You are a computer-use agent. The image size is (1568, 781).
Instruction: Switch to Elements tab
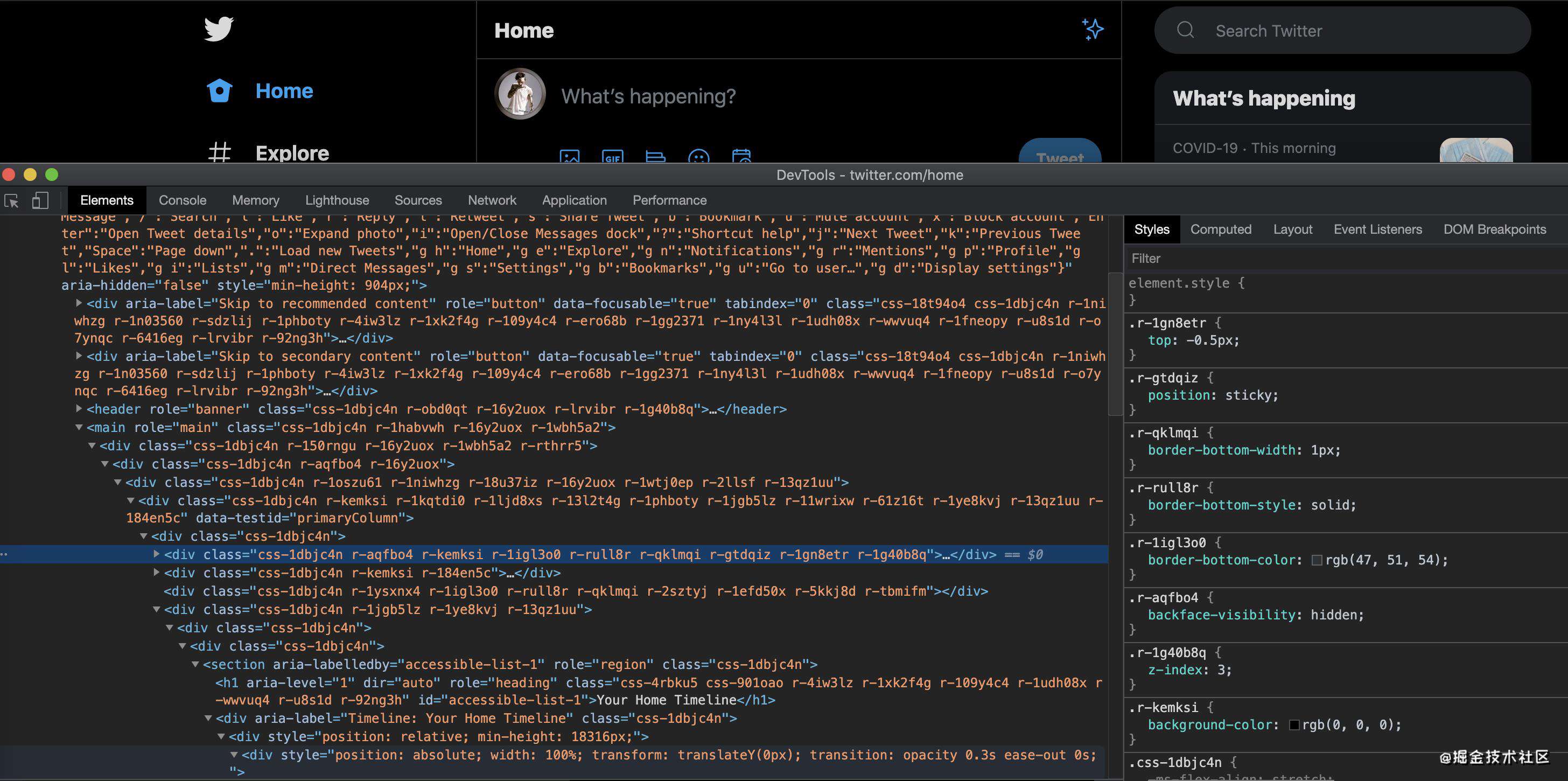coord(107,200)
